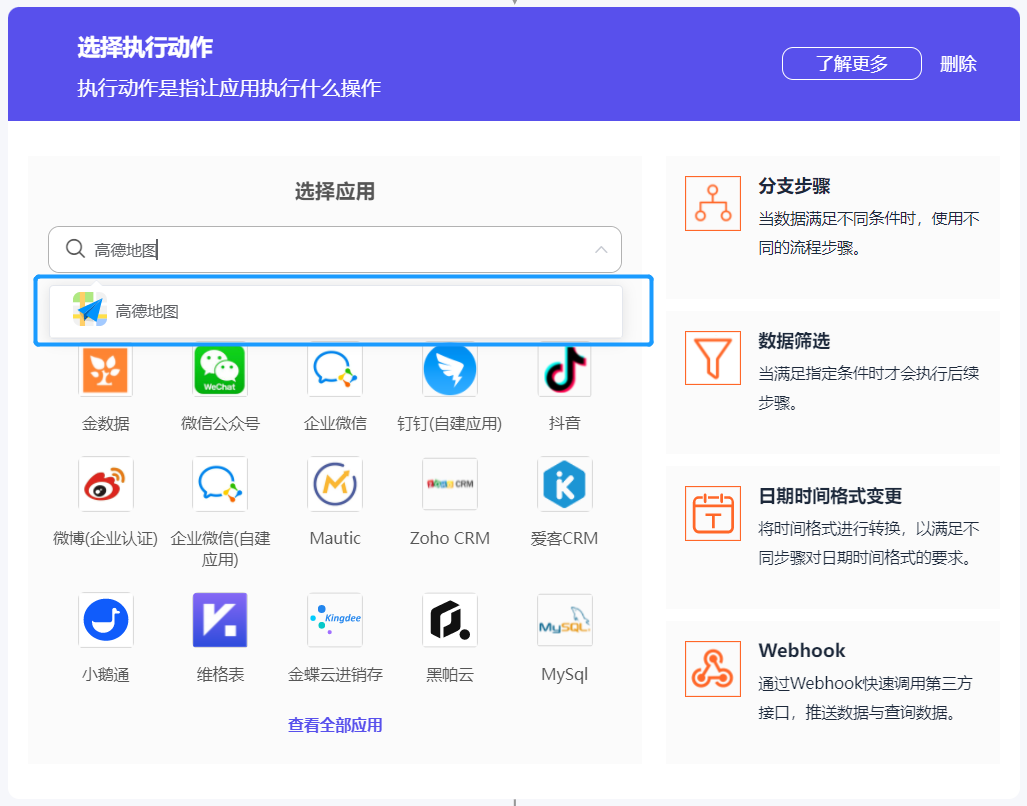Click the 小鹅通 label text
1027x806 pixels.
[x=105, y=674]
